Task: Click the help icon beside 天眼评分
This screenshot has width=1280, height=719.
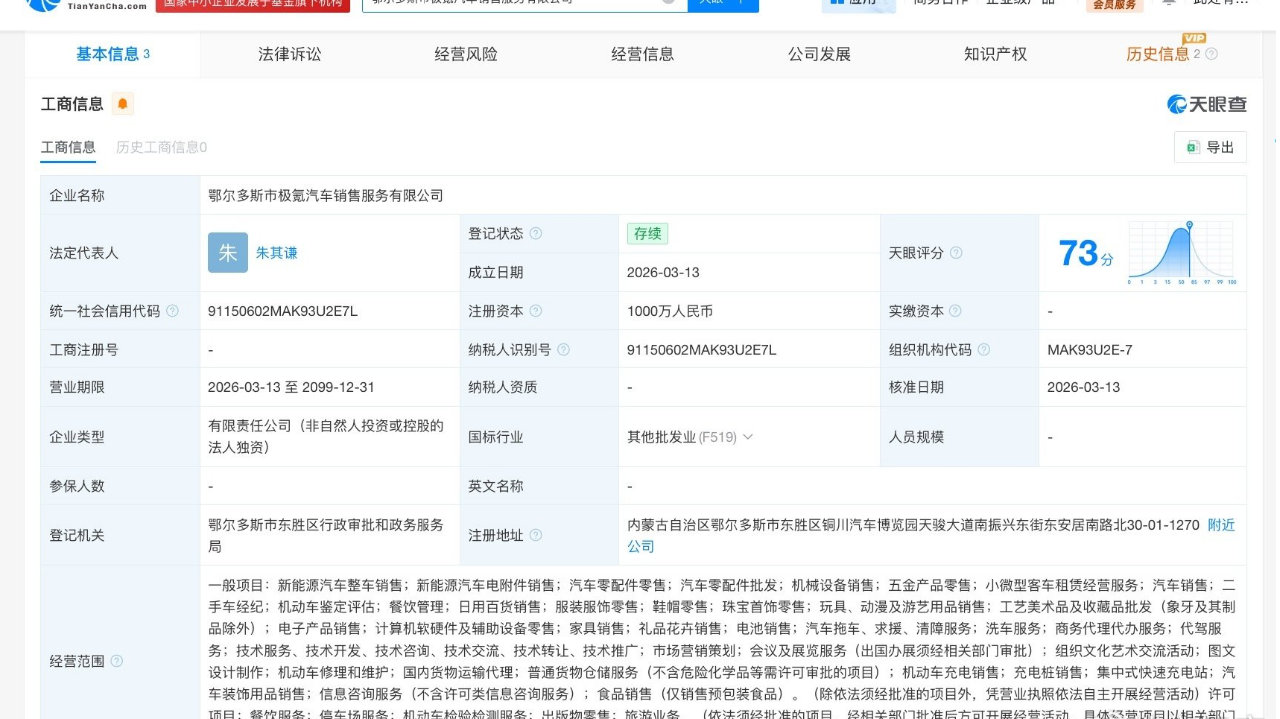Action: (x=956, y=253)
